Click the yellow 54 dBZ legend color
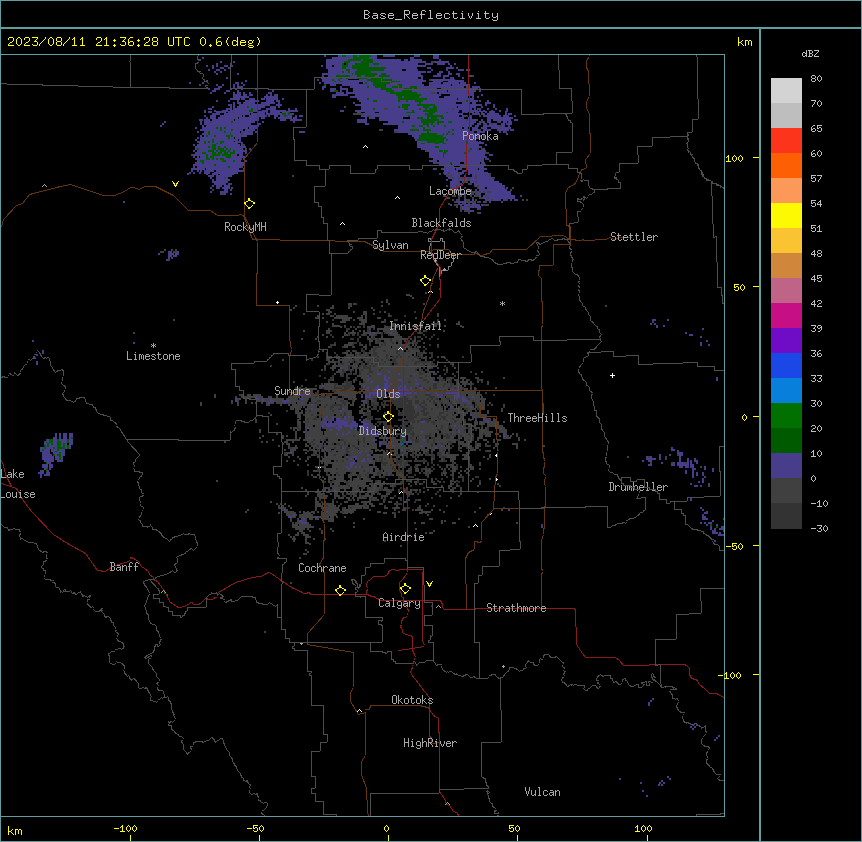This screenshot has height=842, width=862. [x=786, y=215]
